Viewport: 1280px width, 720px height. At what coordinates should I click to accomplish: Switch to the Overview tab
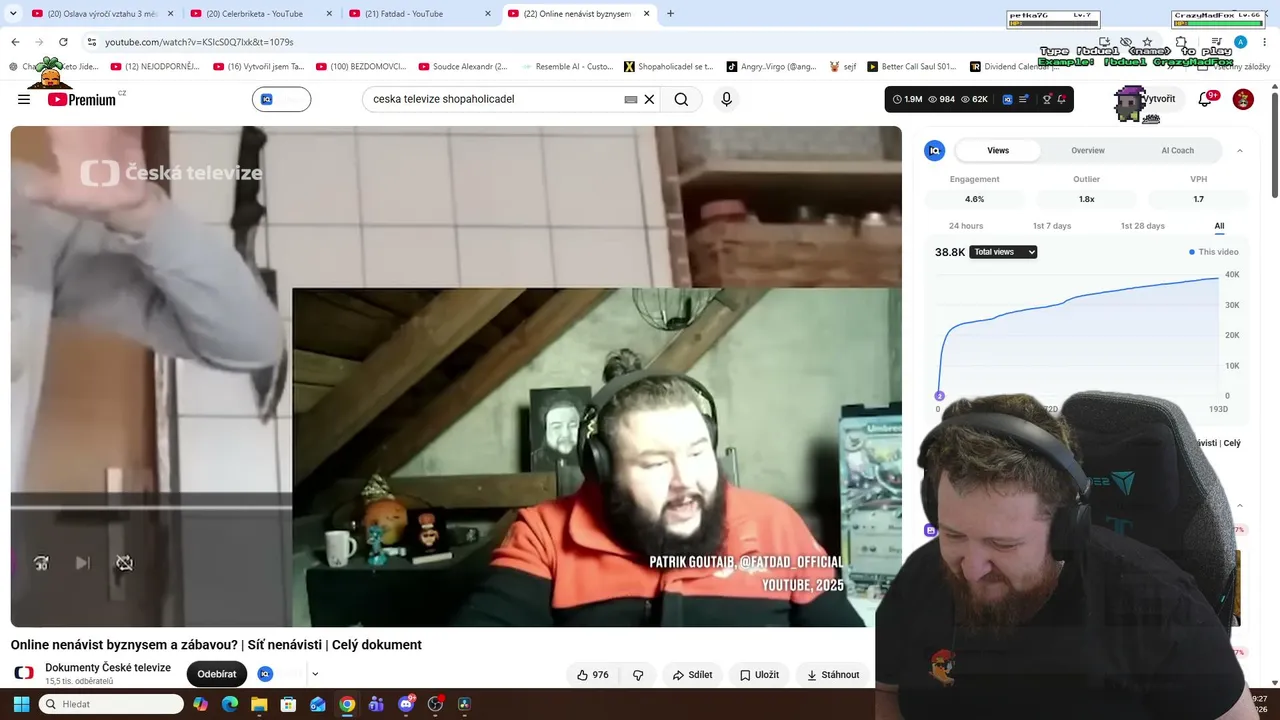coord(1088,150)
